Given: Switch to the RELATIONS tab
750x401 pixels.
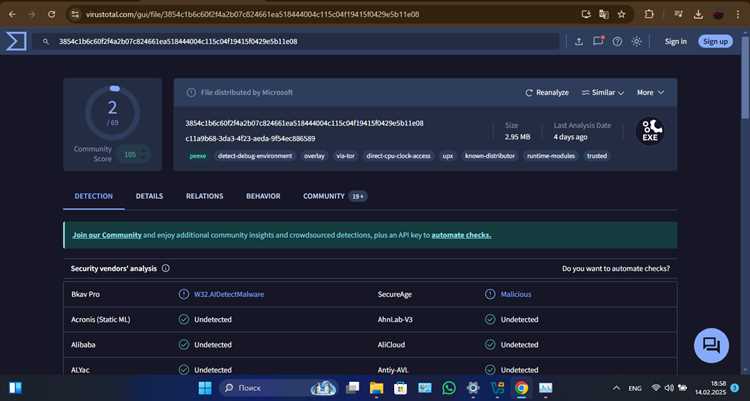Looking at the screenshot, I should point(205,196).
